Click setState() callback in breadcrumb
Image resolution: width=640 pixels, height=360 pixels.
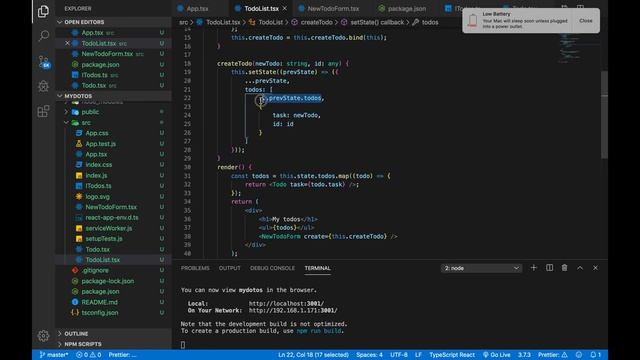tap(377, 22)
